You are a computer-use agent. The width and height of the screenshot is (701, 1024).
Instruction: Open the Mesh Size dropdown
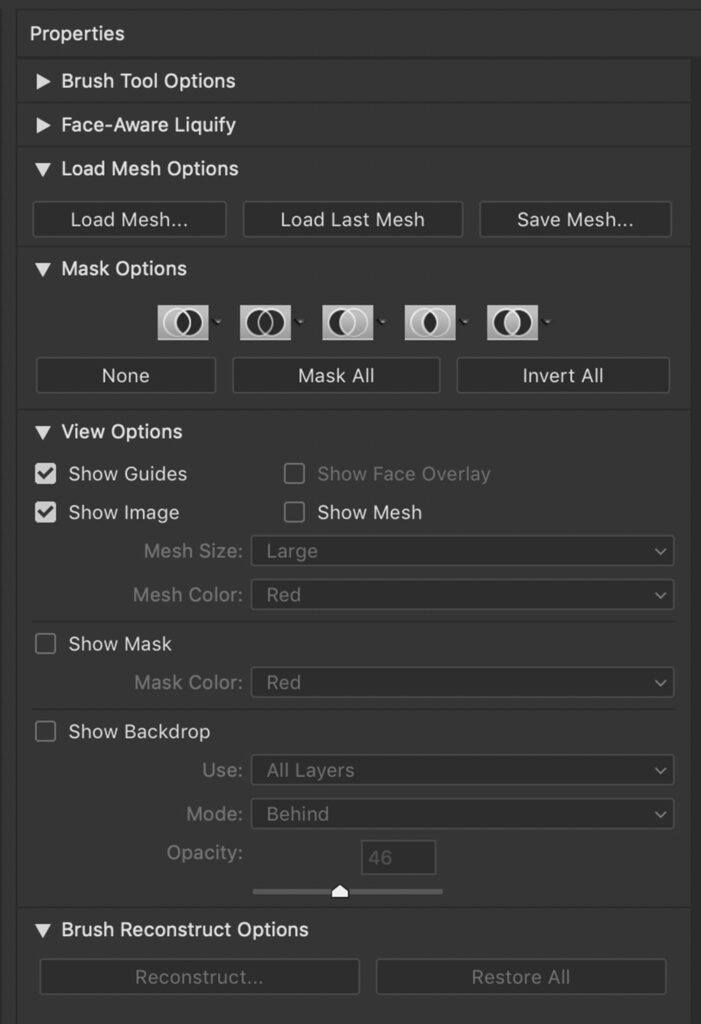tap(462, 551)
